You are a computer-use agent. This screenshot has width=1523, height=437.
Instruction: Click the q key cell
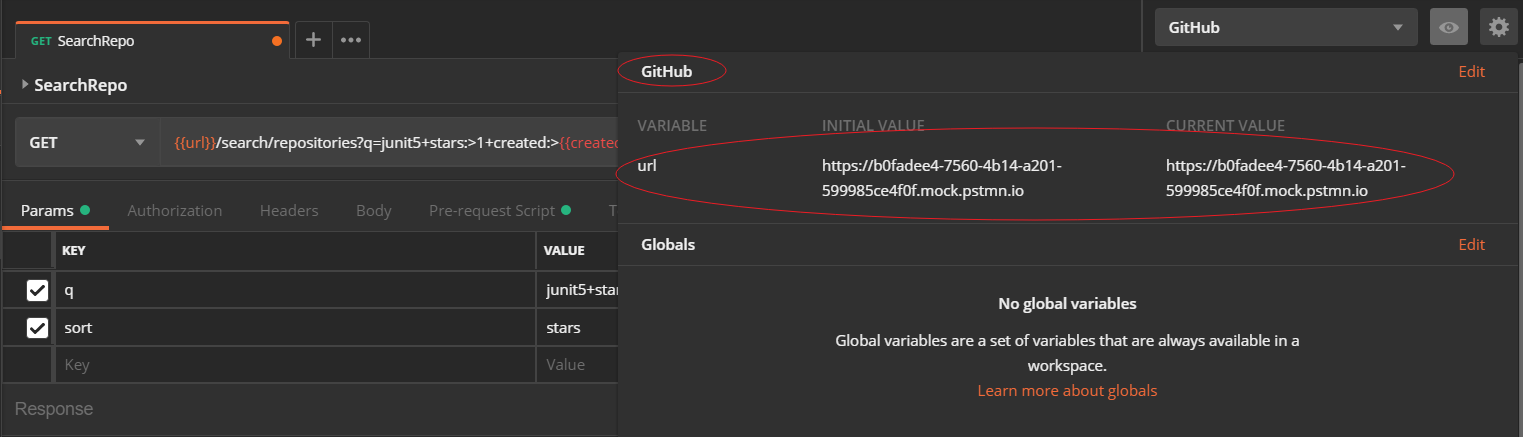tap(294, 291)
